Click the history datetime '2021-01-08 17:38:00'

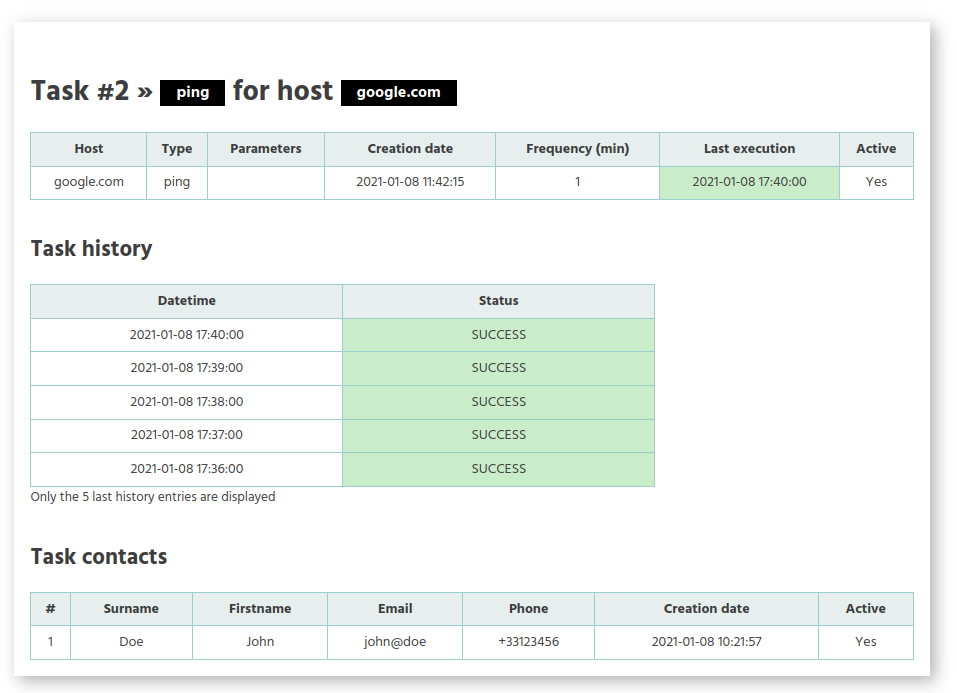coord(187,402)
